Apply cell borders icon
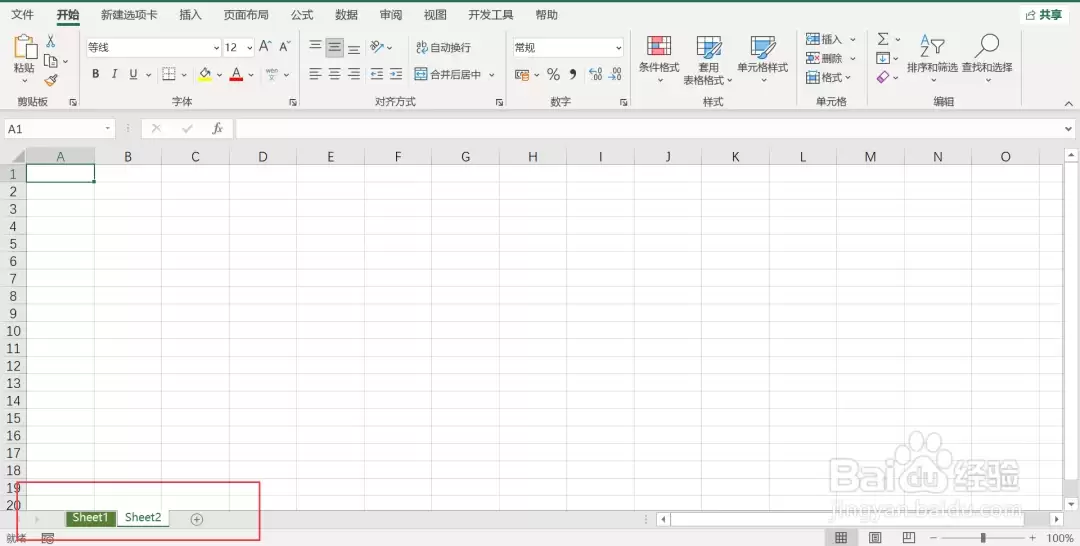Viewport: 1080px width, 546px height. [x=169, y=74]
